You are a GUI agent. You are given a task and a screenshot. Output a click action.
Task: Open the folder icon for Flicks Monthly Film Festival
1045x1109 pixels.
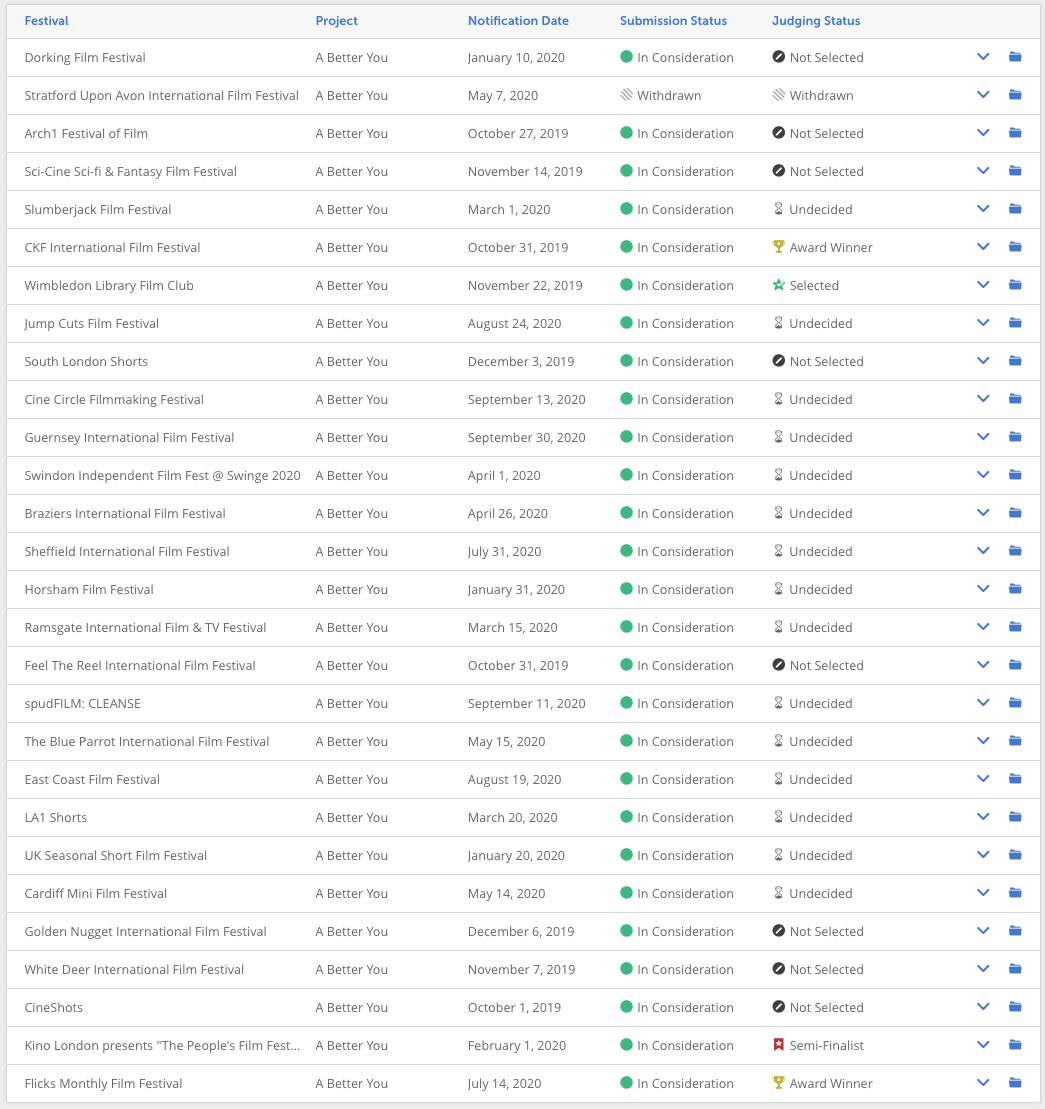click(x=1015, y=1083)
